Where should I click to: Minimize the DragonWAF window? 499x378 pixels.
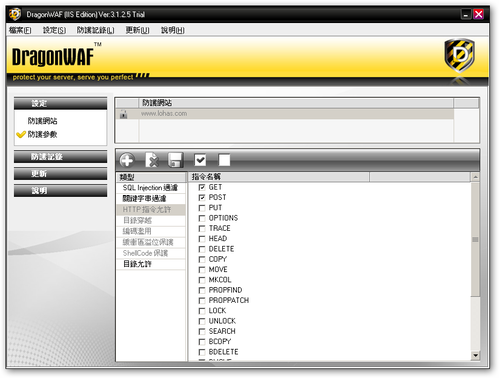tap(466, 14)
